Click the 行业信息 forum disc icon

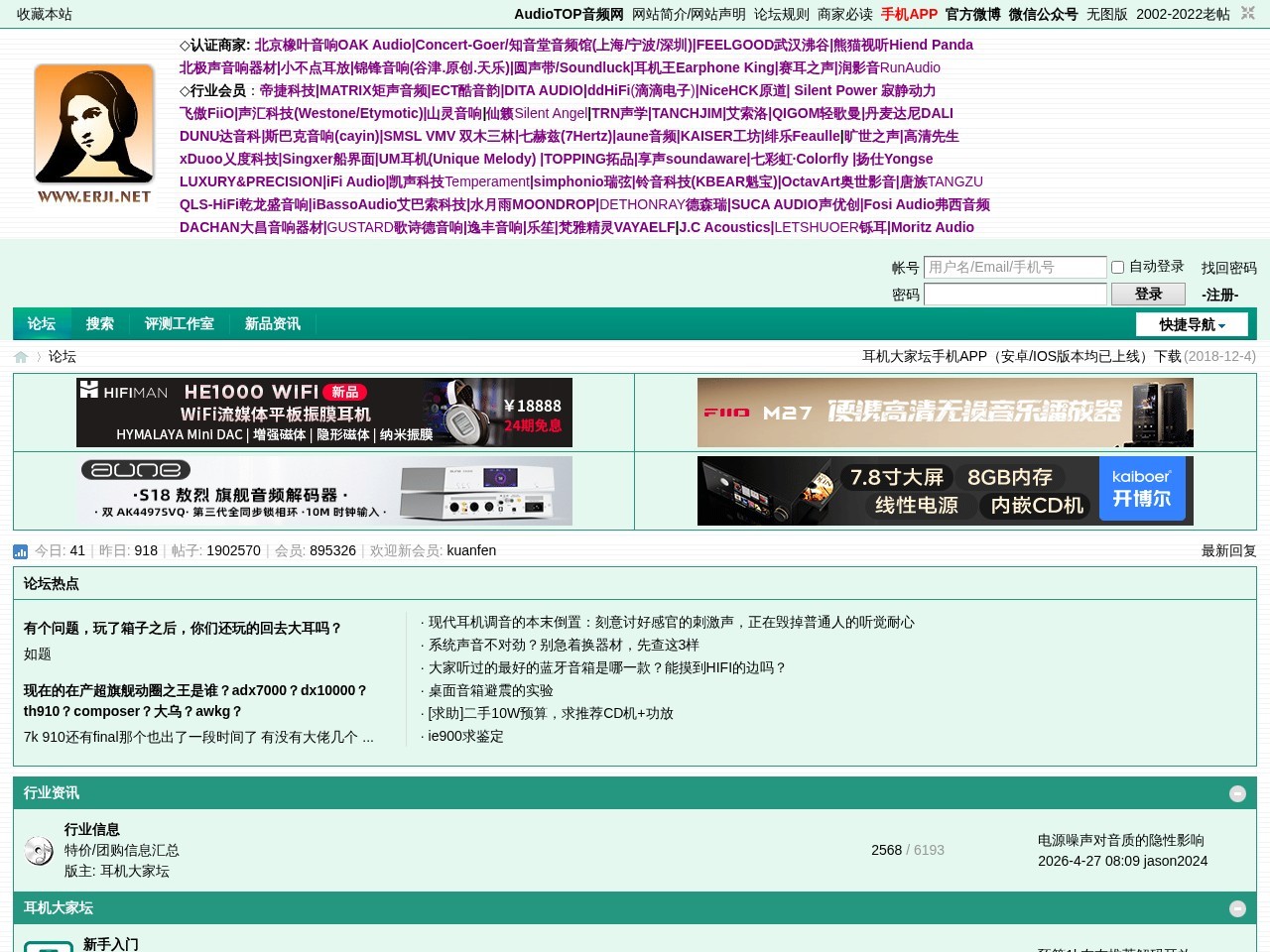point(39,851)
